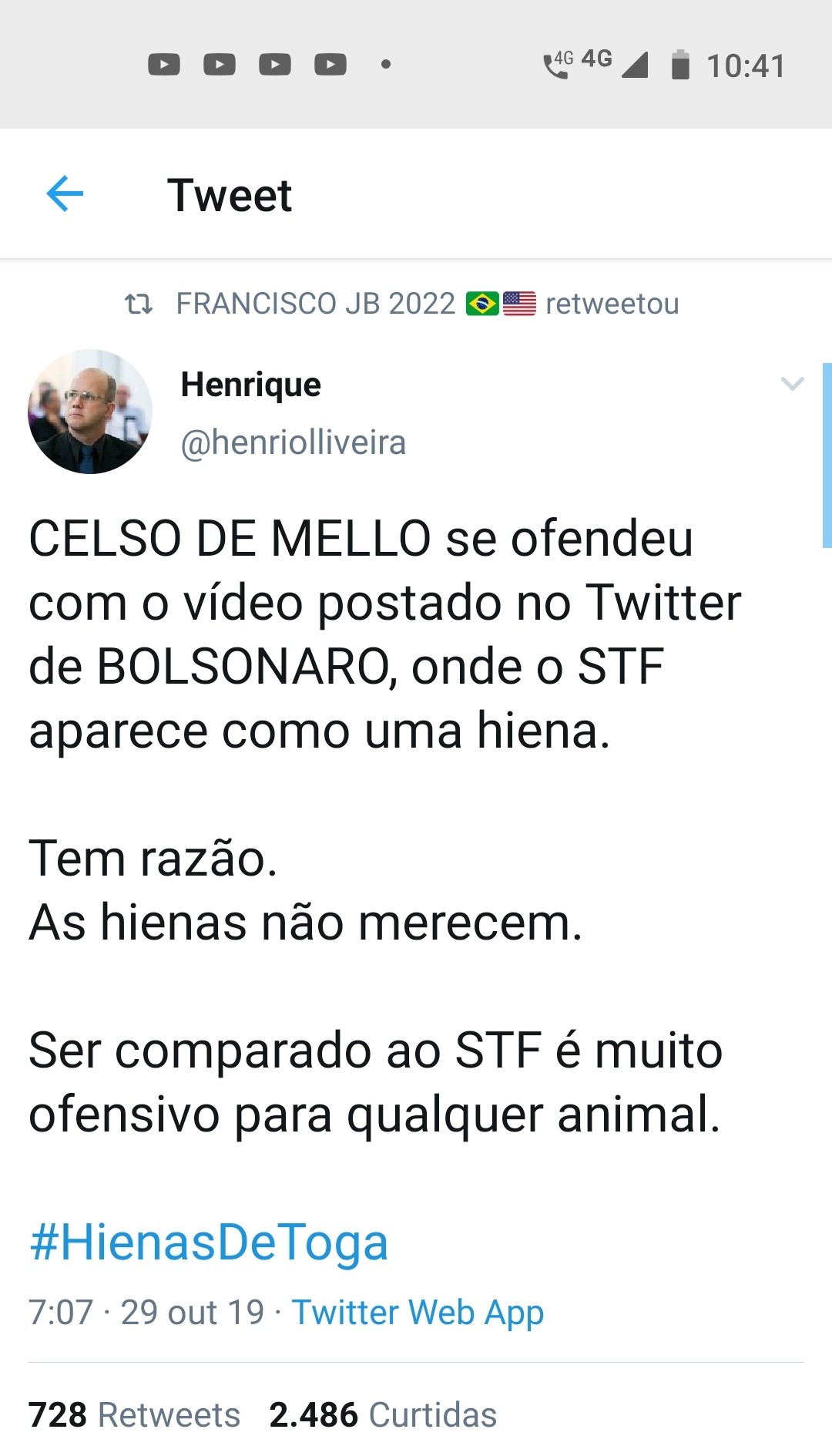Tap the notification overflow dot
The width and height of the screenshot is (832, 1456).
(386, 64)
